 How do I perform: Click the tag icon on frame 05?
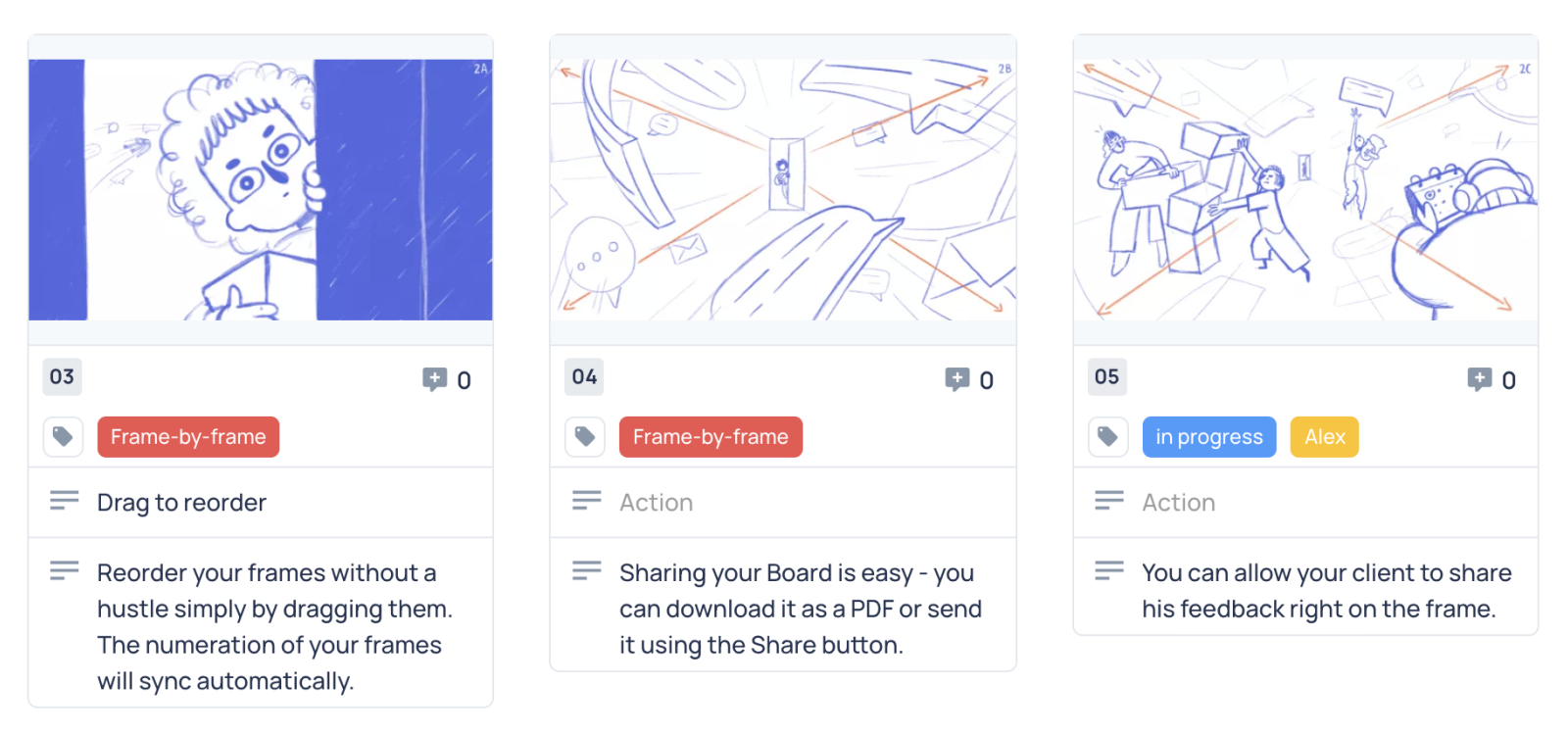pyautogui.click(x=1107, y=437)
